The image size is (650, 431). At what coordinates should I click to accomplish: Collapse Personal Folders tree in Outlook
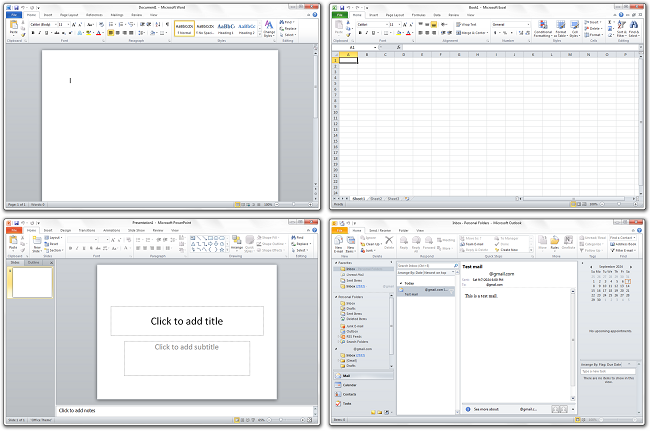pyautogui.click(x=336, y=297)
